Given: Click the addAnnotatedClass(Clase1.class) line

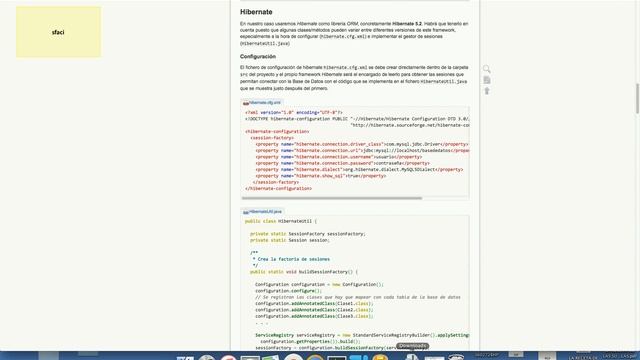Looking at the screenshot, I should (314, 304).
